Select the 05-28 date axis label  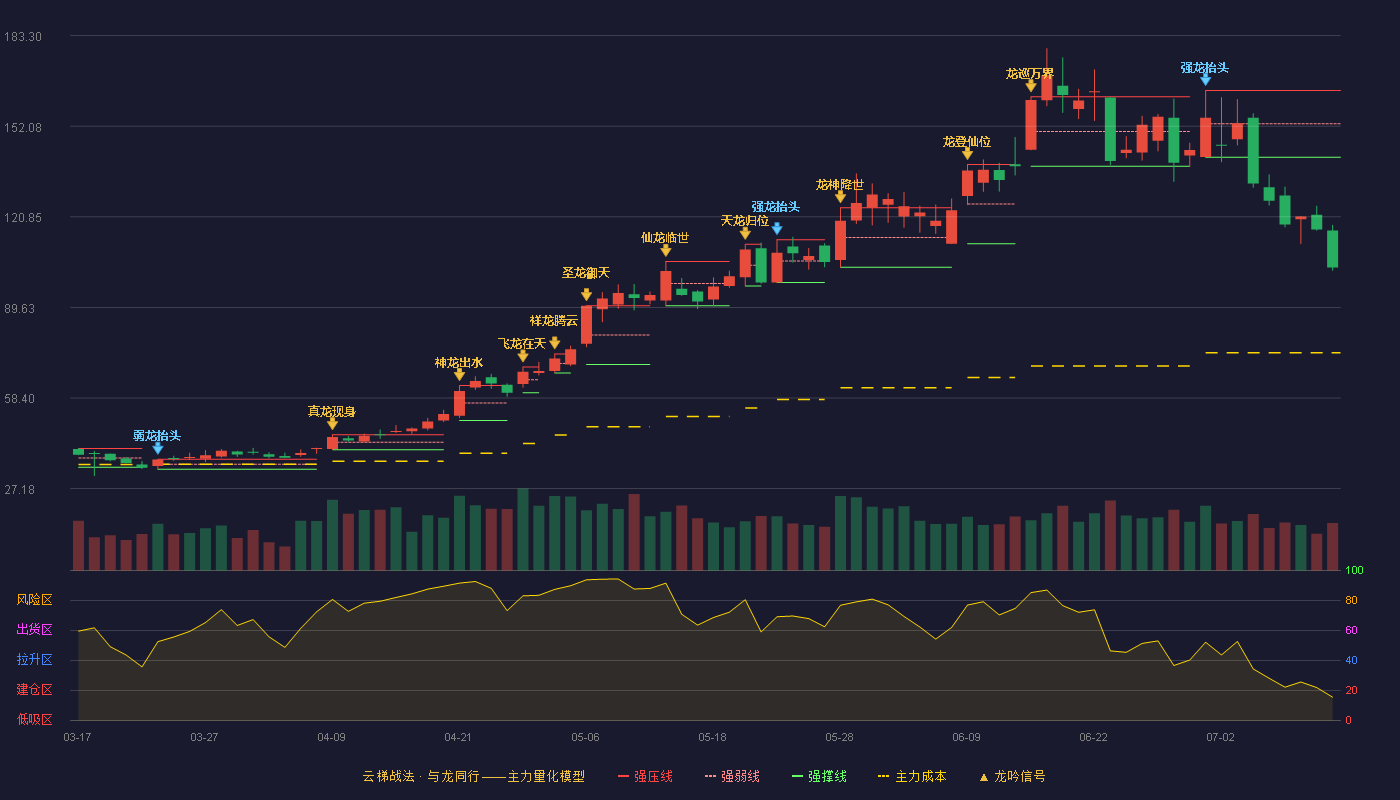coord(839,737)
